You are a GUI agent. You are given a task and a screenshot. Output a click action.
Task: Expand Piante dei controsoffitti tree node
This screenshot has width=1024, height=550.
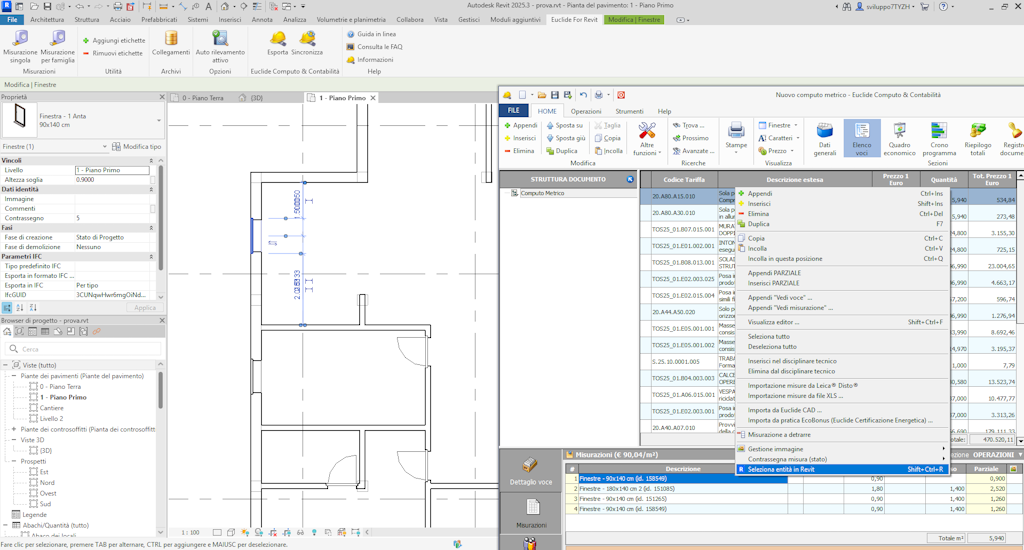pyautogui.click(x=15, y=429)
